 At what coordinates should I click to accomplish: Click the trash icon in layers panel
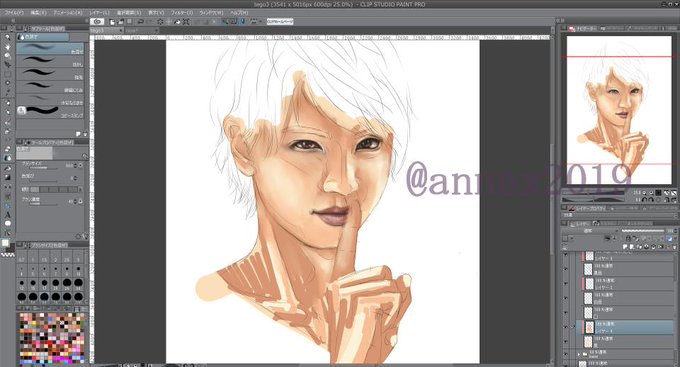click(674, 247)
